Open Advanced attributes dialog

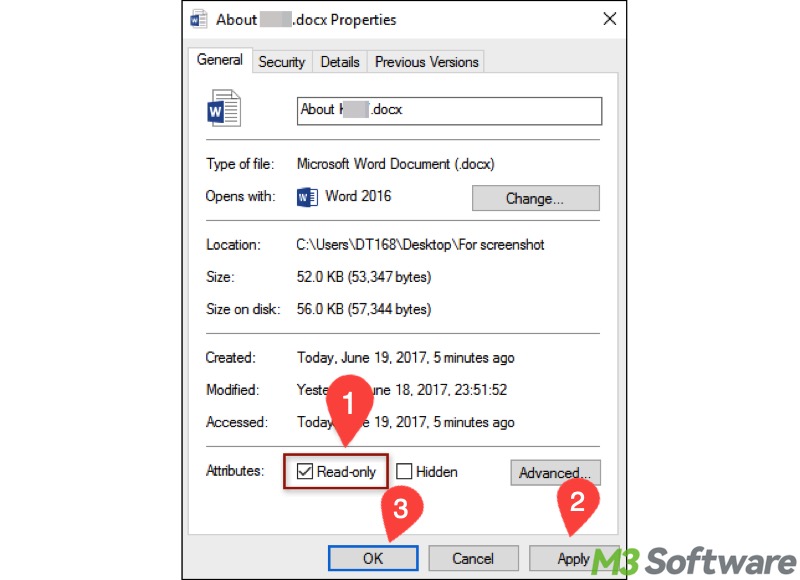coord(555,472)
